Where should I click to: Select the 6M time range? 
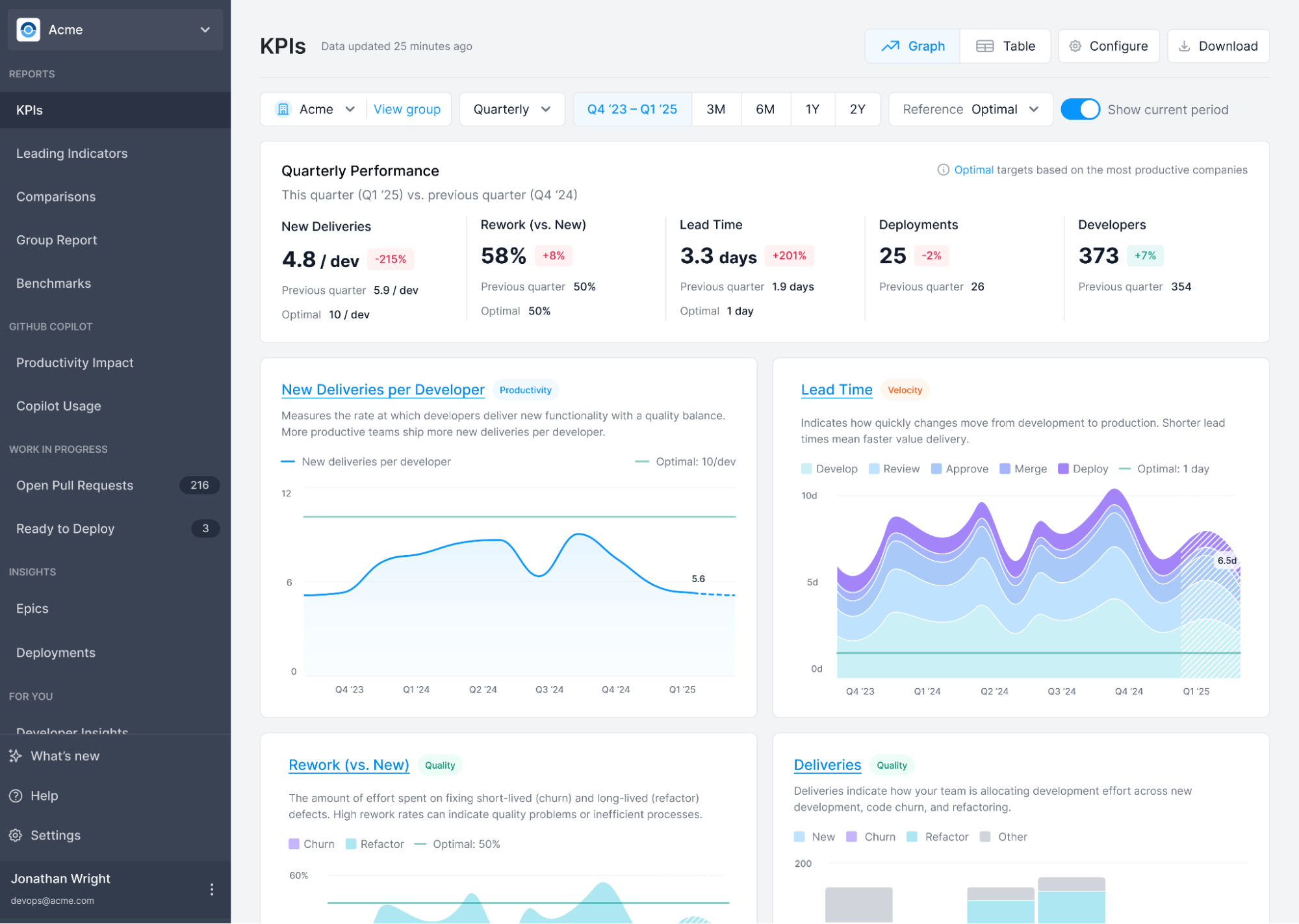point(765,109)
